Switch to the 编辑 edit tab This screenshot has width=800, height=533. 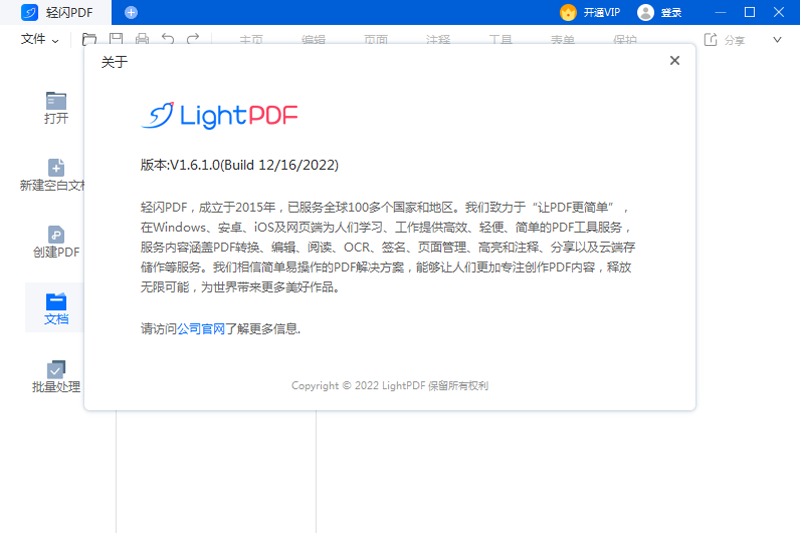313,40
